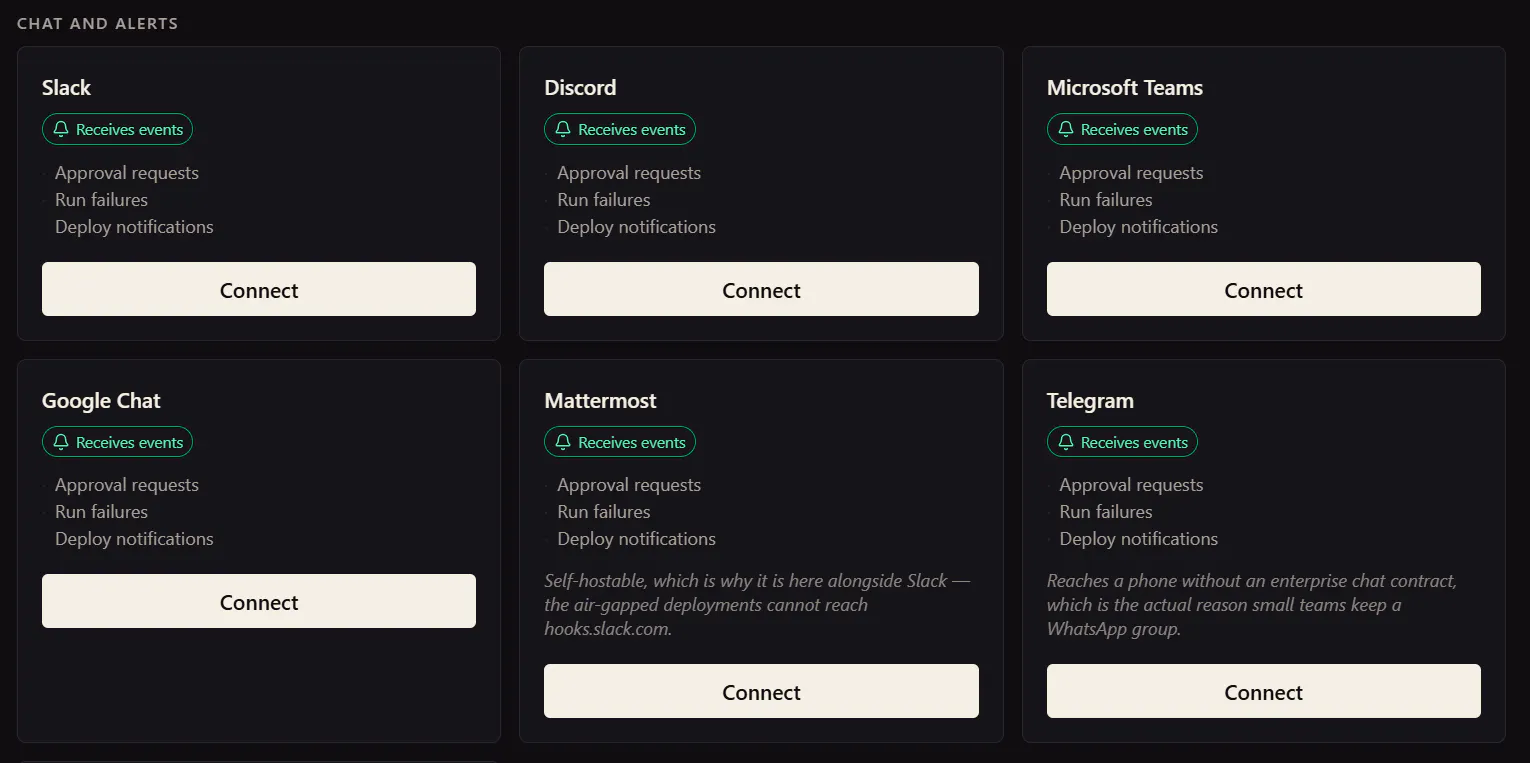
Task: Select the Microsoft Teams card title
Action: (x=1125, y=88)
